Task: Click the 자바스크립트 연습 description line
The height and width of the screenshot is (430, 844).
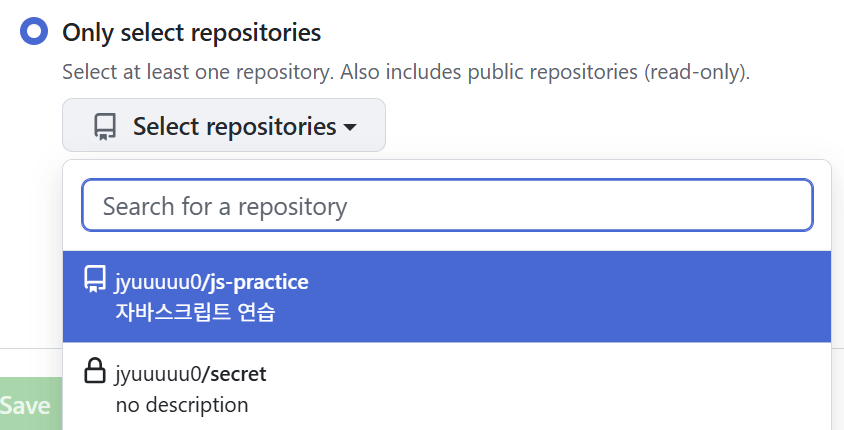Action: 195,312
